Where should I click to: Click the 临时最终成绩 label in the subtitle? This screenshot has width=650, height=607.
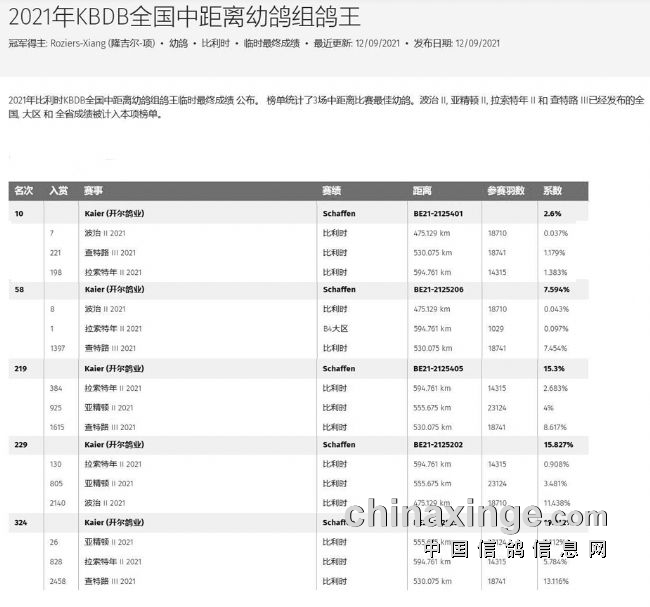click(x=272, y=44)
